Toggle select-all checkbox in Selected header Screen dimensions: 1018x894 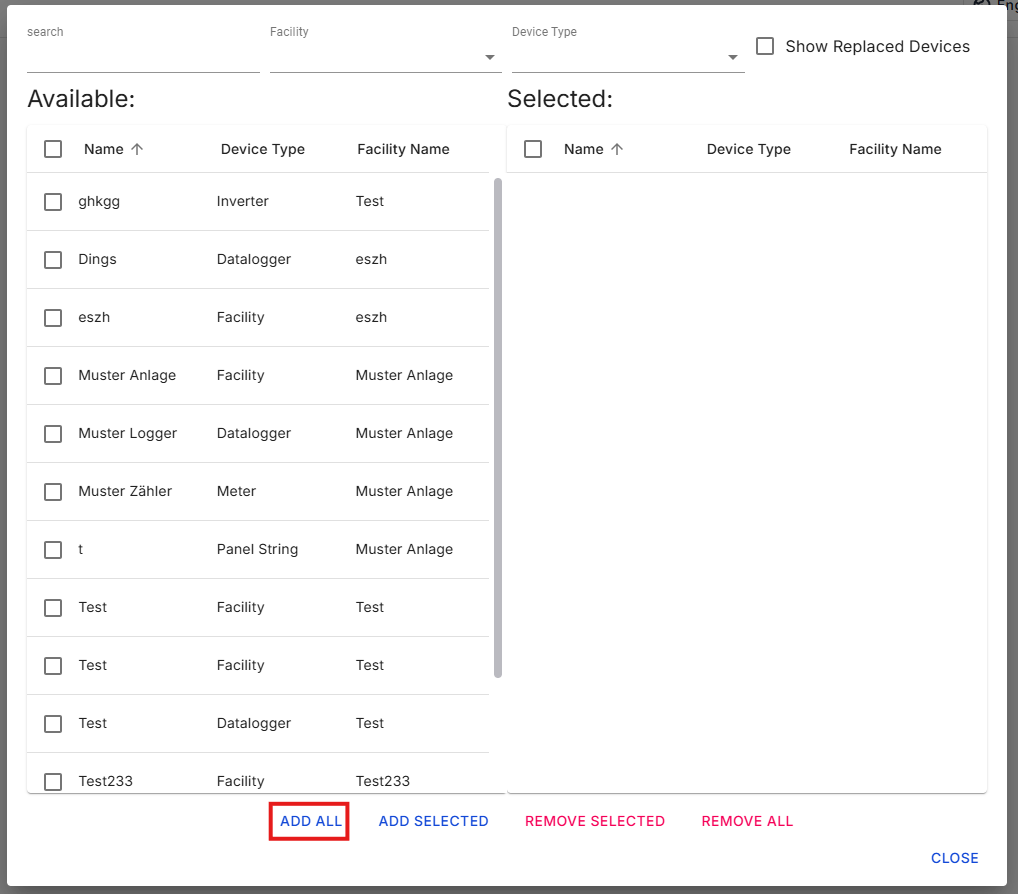click(533, 149)
